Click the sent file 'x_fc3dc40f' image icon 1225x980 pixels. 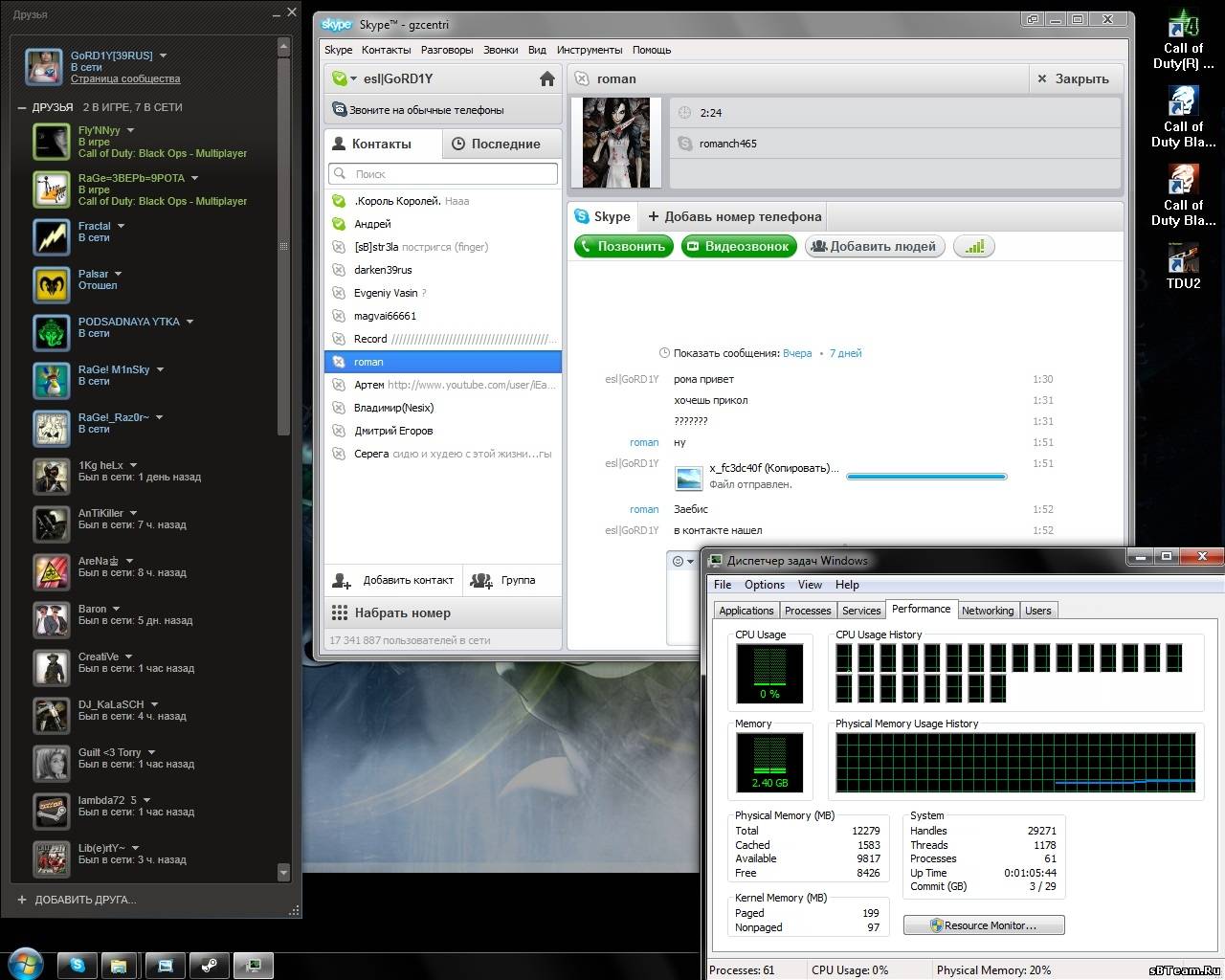tap(689, 477)
